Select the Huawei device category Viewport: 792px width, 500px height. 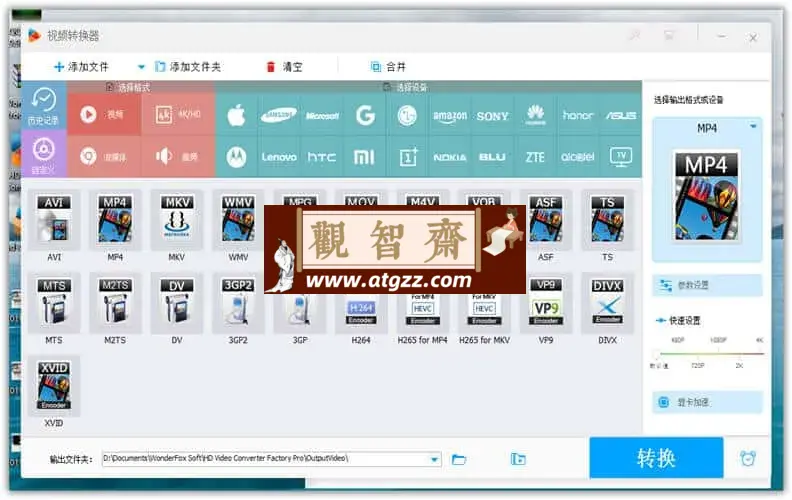[535, 116]
